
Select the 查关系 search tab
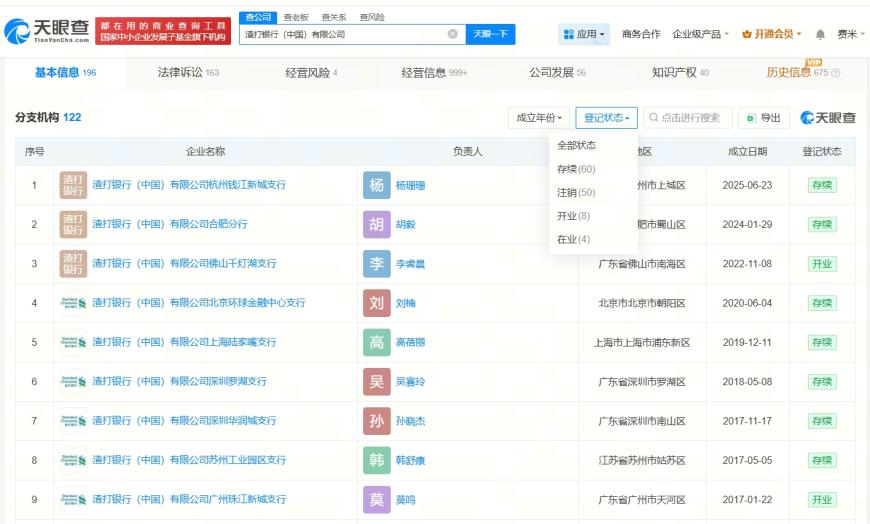[x=334, y=17]
